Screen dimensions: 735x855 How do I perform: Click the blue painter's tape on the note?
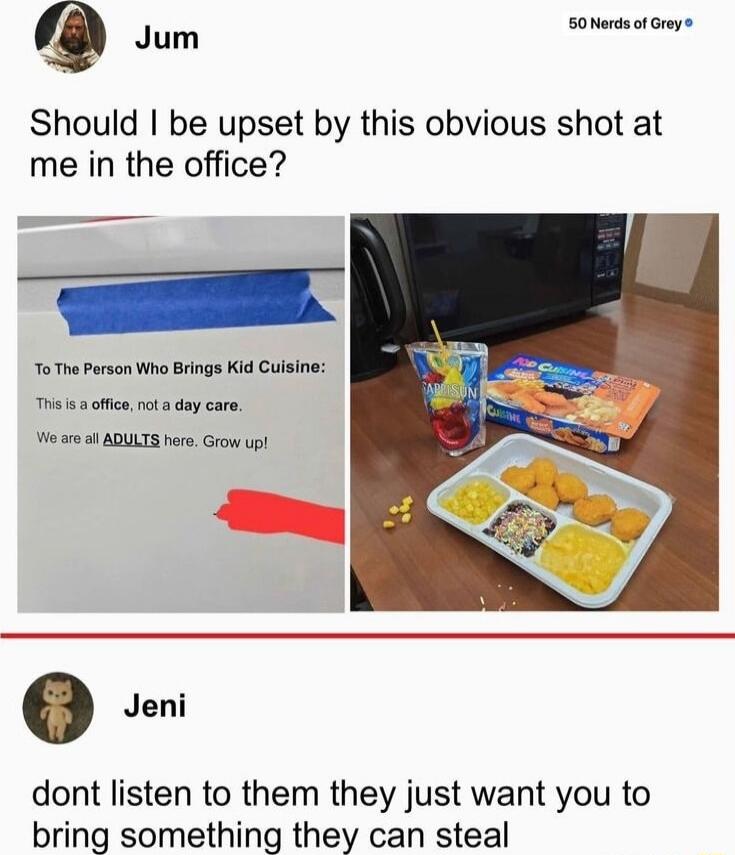click(194, 303)
